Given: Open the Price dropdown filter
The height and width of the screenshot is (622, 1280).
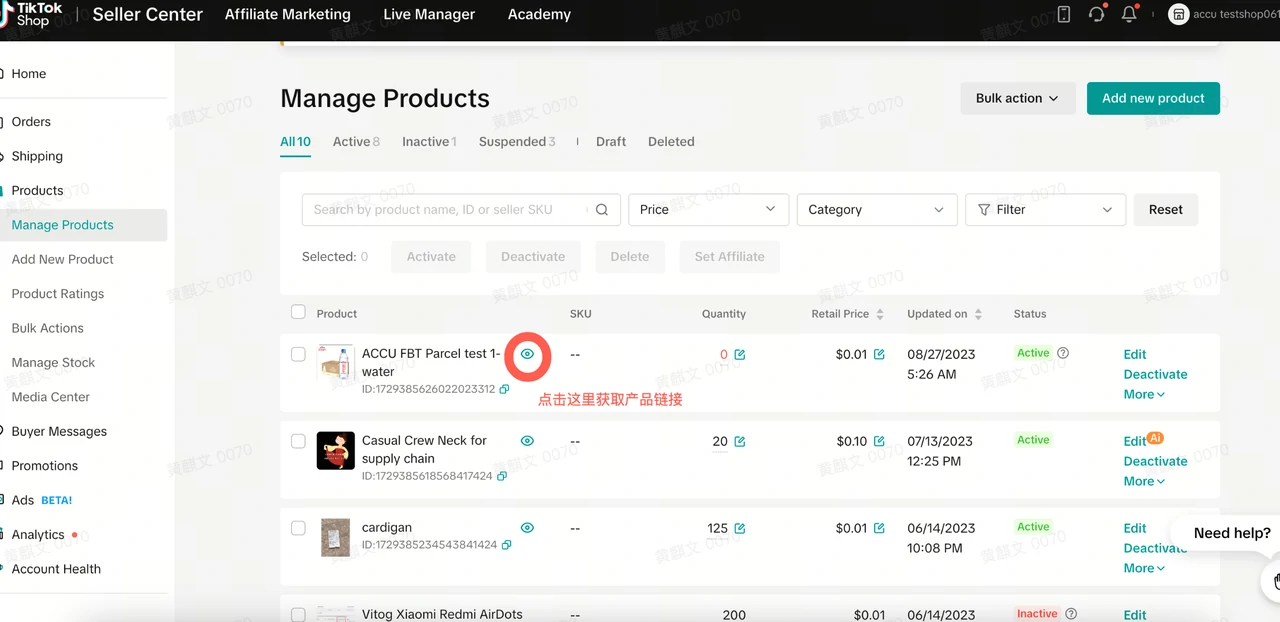Looking at the screenshot, I should coord(708,210).
